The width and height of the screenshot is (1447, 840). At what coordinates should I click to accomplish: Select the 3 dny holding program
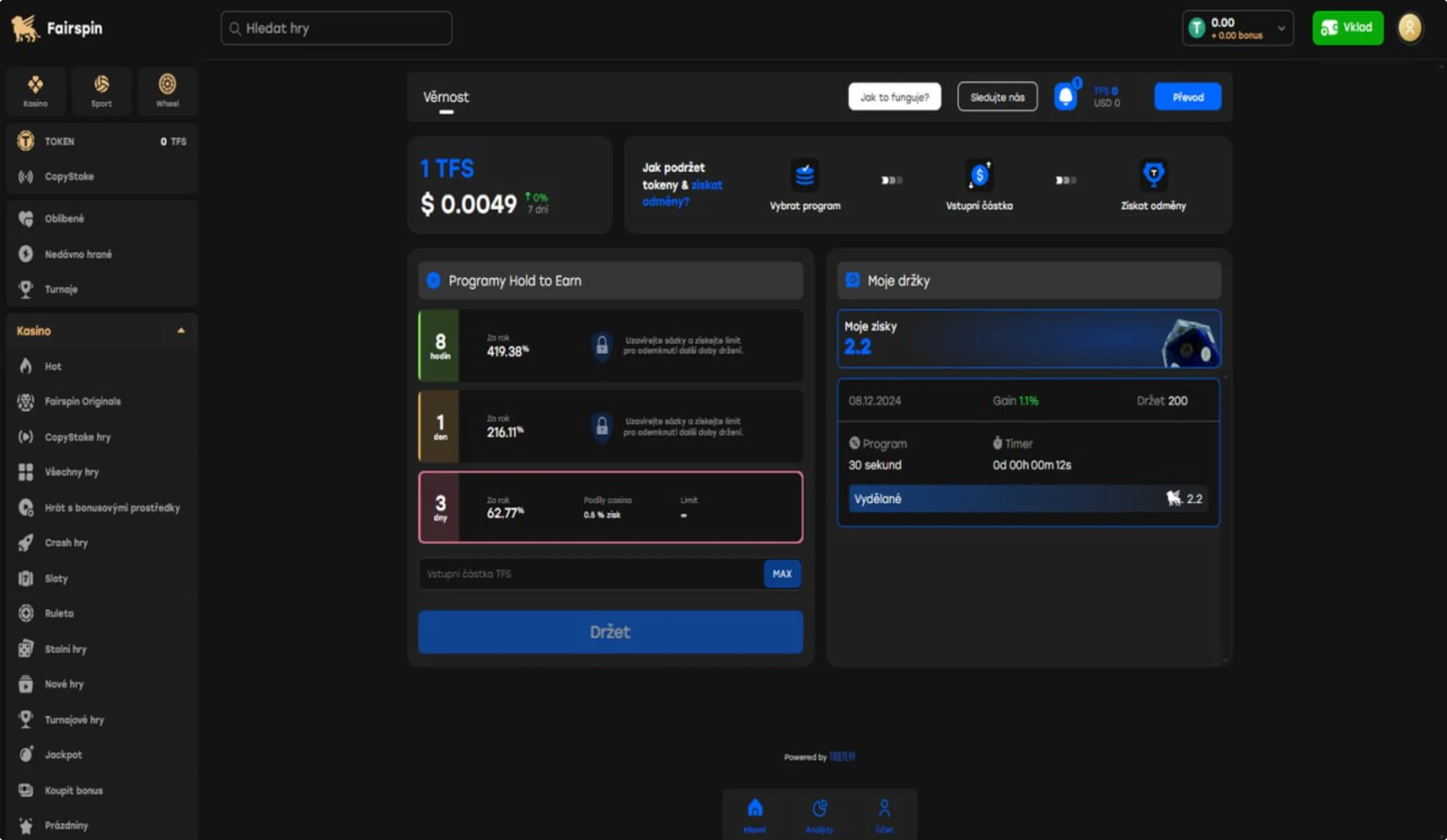click(x=610, y=508)
